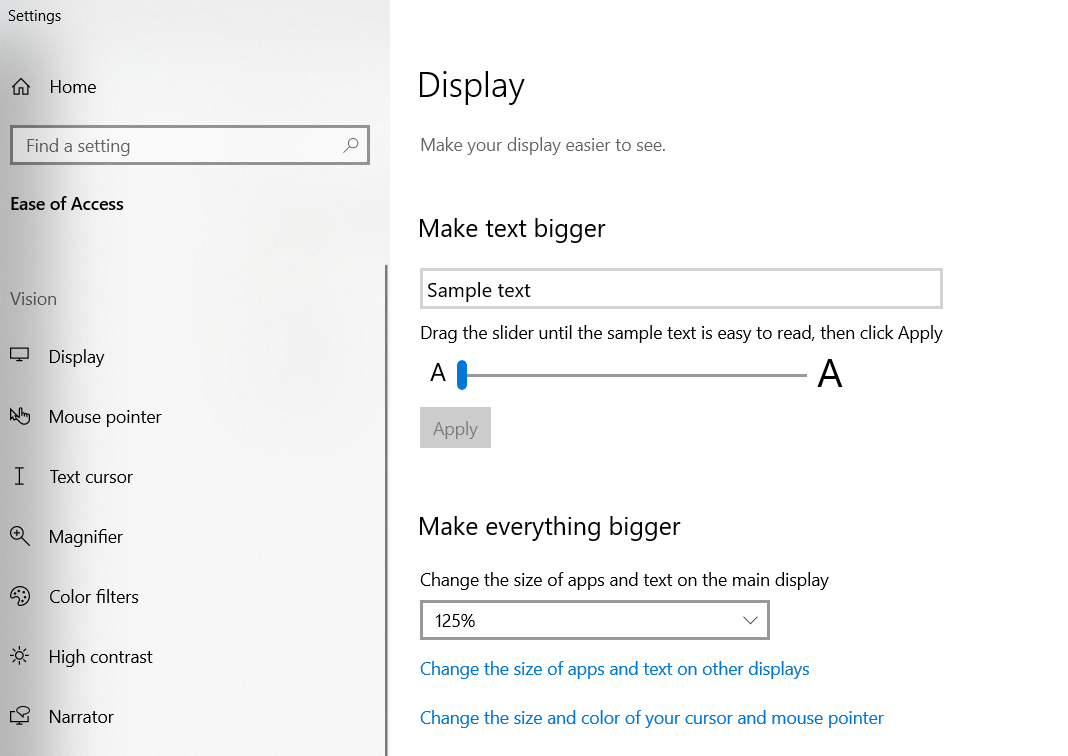Click the chevron arrow of scaling dropdown
This screenshot has width=1068, height=756.
(750, 620)
